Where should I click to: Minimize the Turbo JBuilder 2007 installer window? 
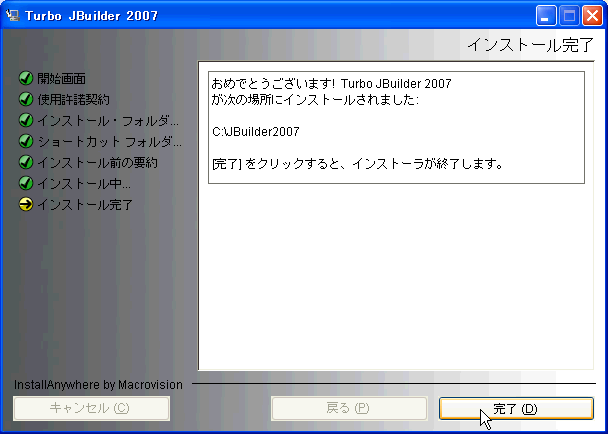545,16
